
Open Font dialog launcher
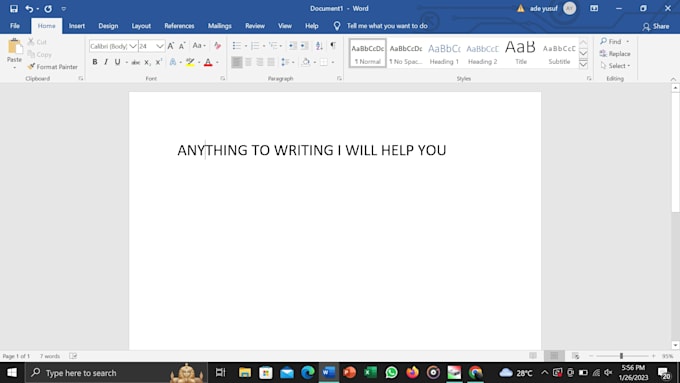222,79
